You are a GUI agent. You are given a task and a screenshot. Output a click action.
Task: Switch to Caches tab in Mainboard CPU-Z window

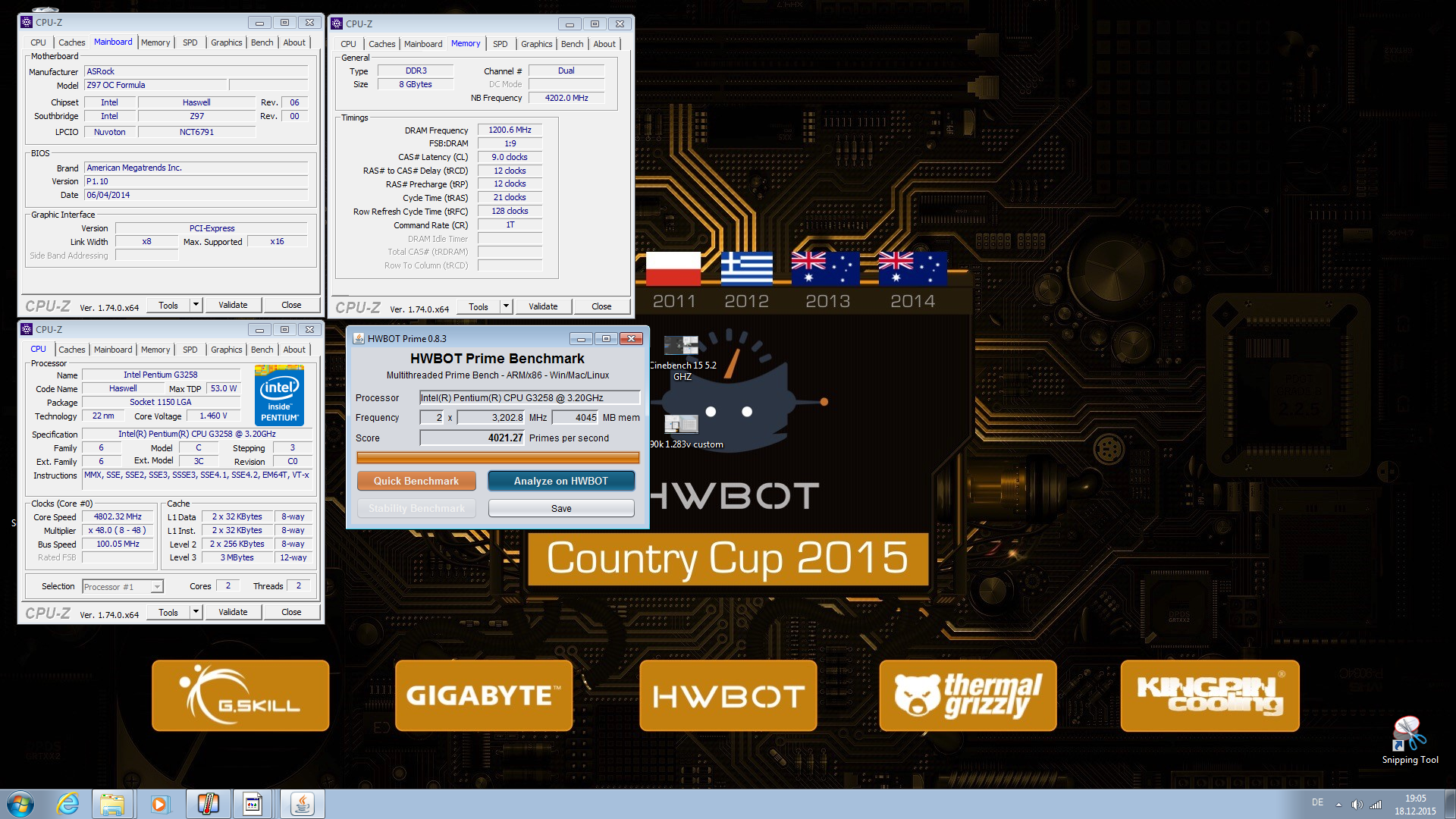tap(72, 42)
